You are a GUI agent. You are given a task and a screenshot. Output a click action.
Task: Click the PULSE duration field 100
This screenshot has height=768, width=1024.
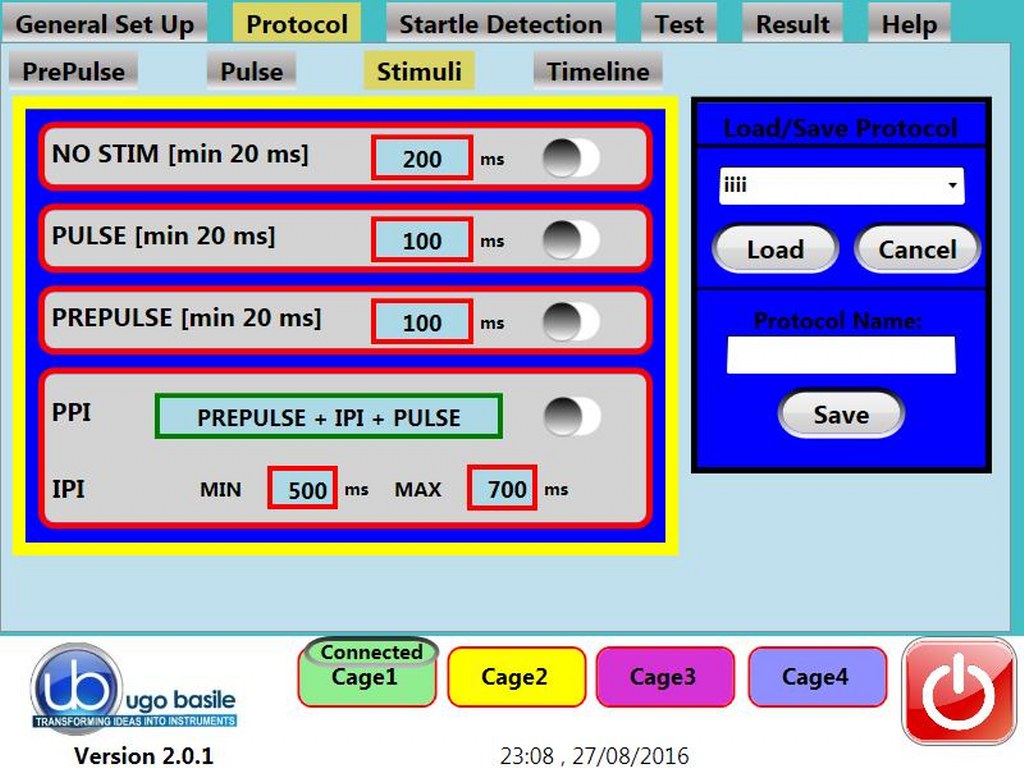coord(422,240)
